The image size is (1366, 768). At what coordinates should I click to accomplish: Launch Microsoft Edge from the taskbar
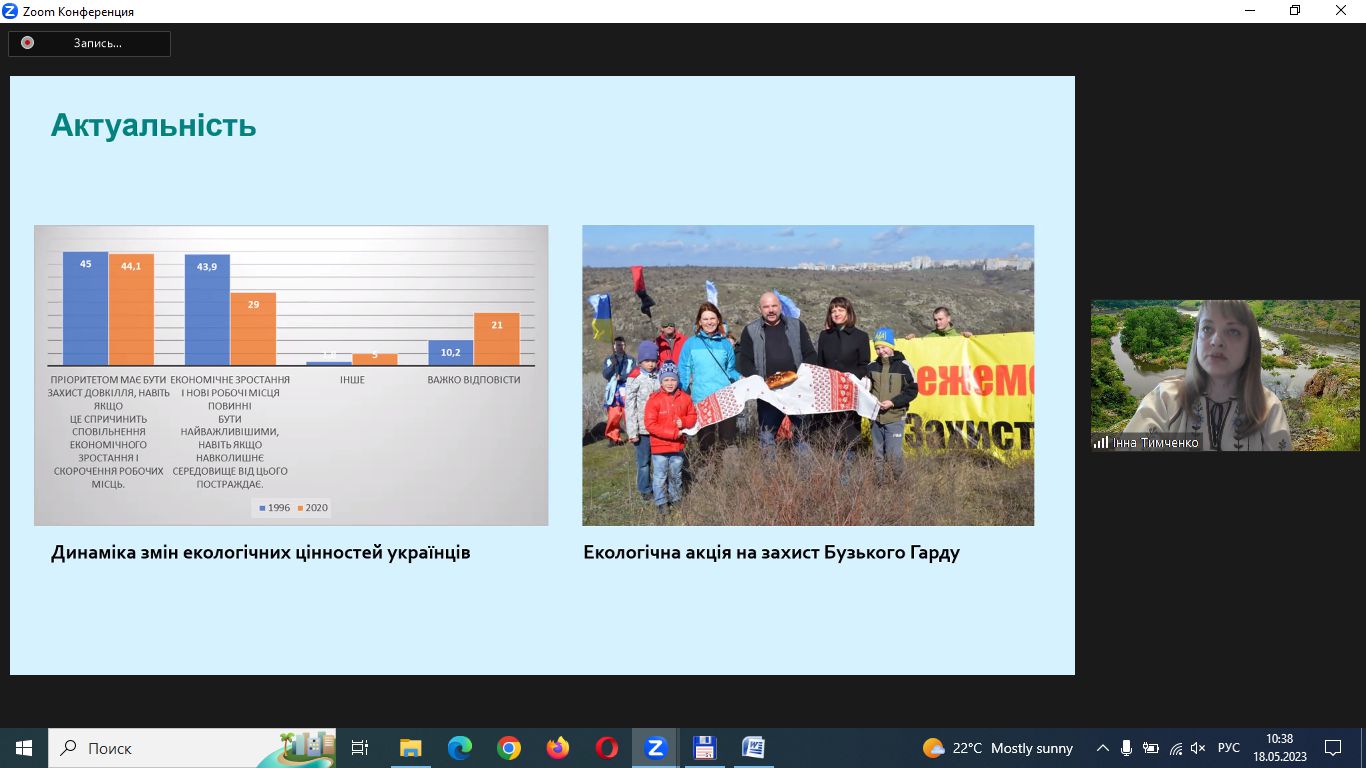[x=460, y=747]
